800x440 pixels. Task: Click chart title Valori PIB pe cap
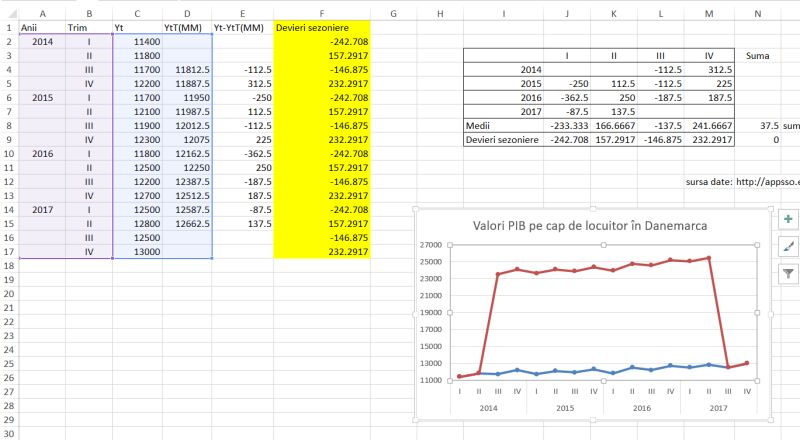(x=590, y=226)
